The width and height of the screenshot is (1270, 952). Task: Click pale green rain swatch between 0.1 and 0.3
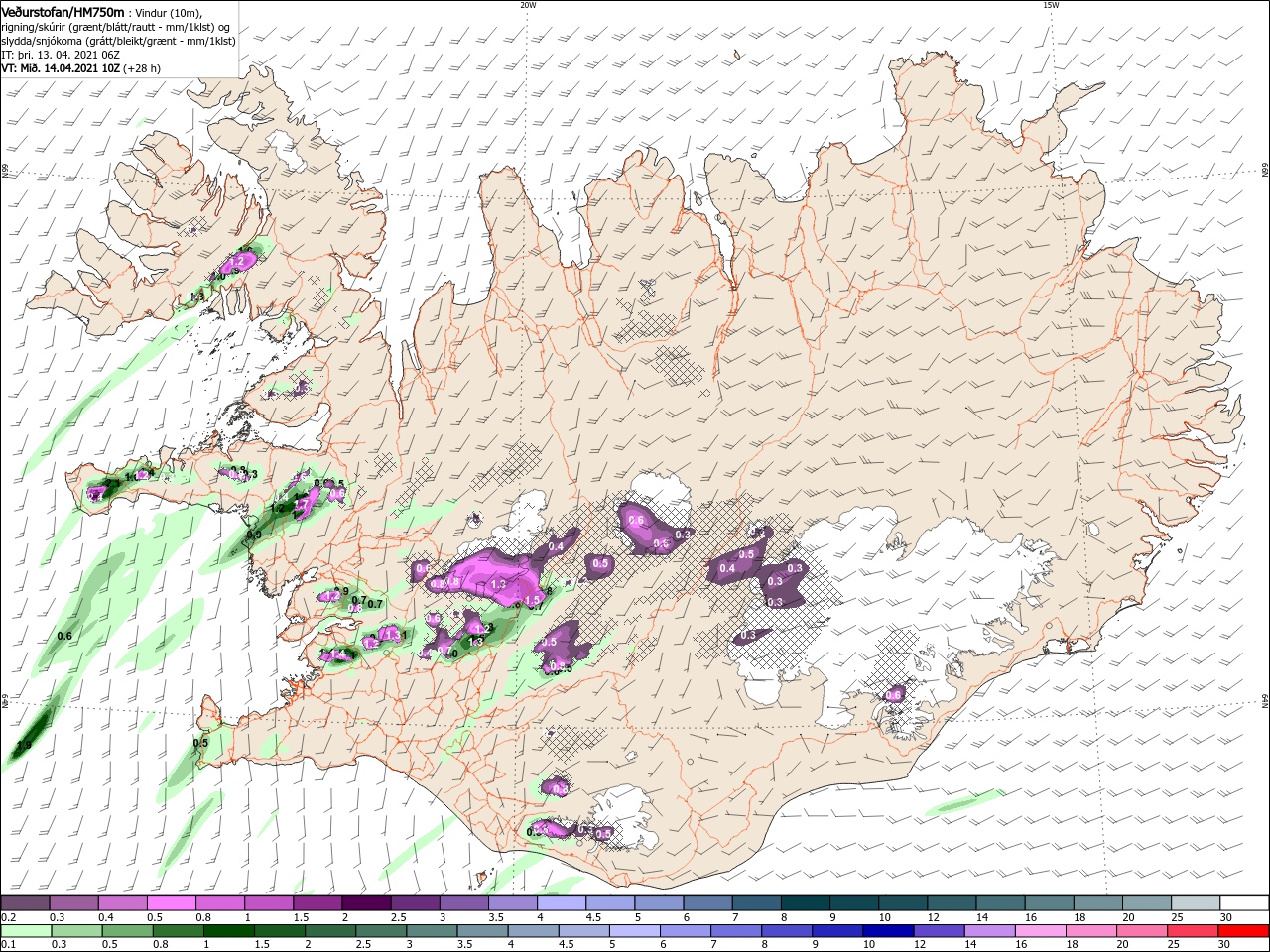[25, 931]
